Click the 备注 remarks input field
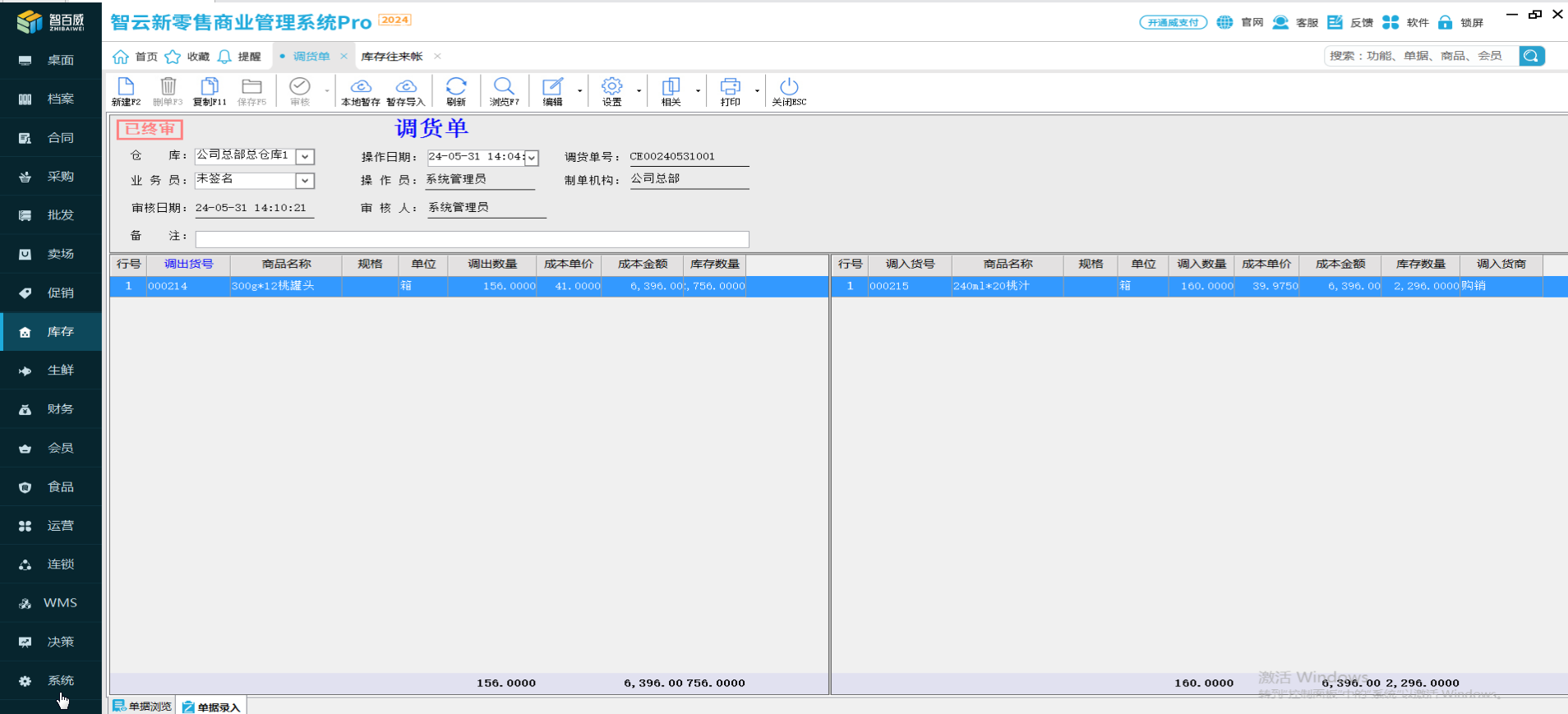This screenshot has height=714, width=1568. pos(472,239)
